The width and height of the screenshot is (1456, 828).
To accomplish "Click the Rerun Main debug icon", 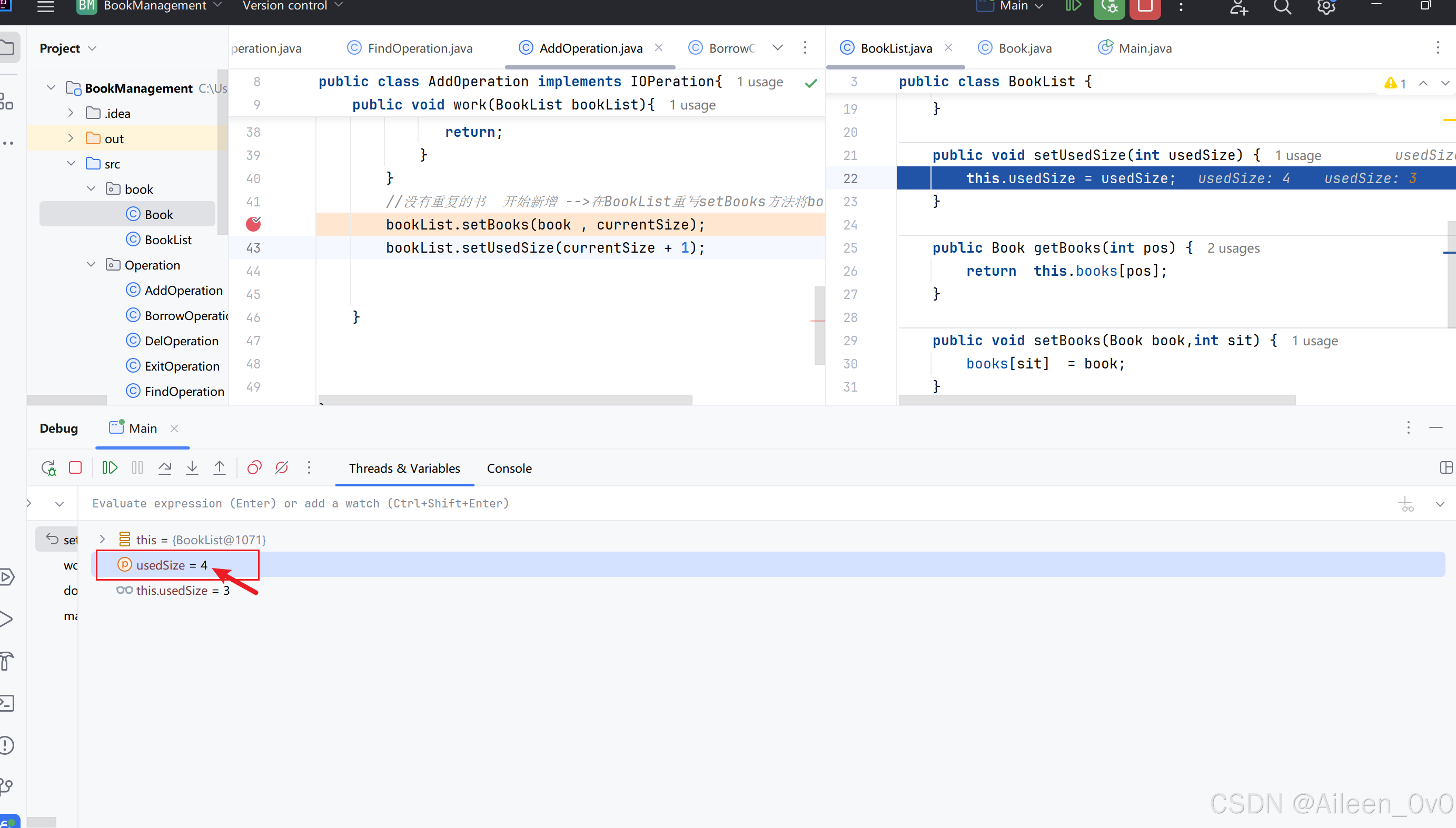I will [x=49, y=468].
